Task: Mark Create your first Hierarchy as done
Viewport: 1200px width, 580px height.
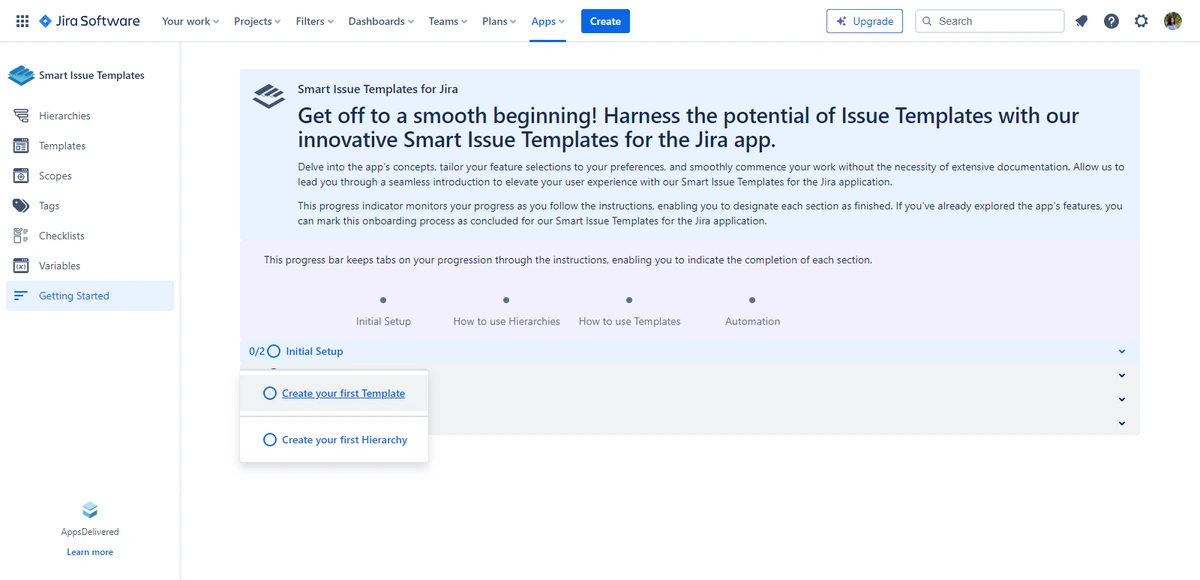Action: click(269, 439)
